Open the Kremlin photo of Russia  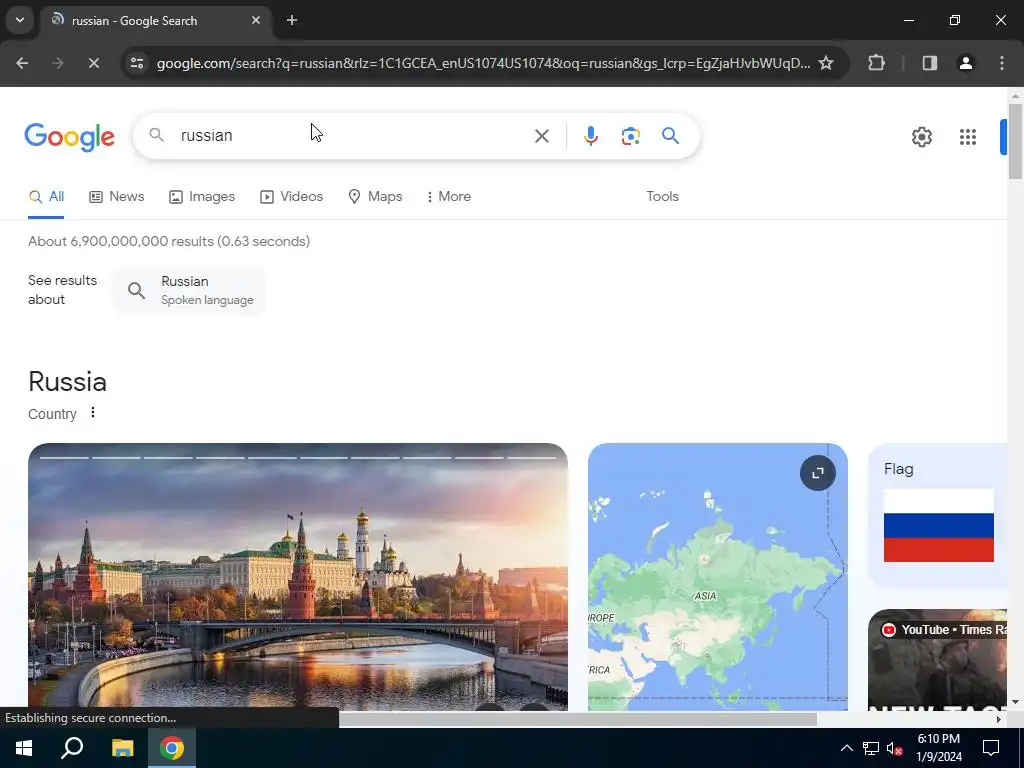(298, 577)
